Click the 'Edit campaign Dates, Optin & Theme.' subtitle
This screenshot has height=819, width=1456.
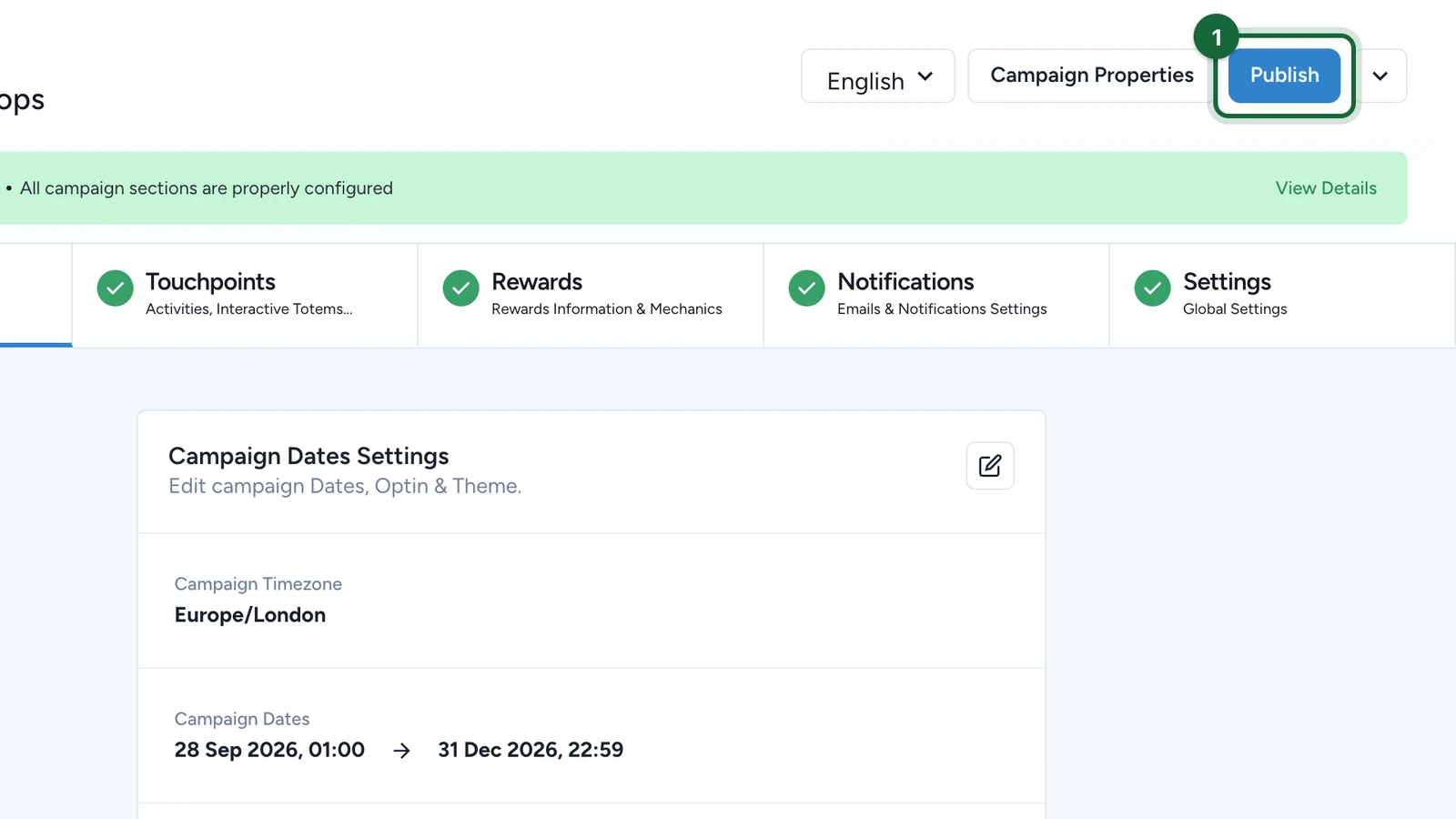pyautogui.click(x=345, y=486)
